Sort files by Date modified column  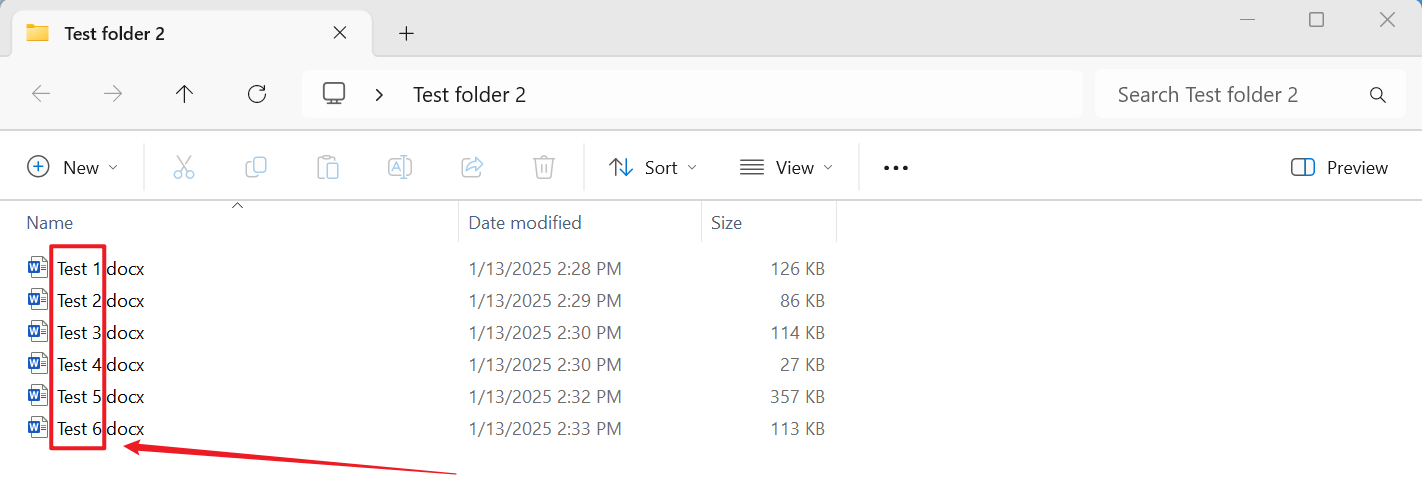tap(525, 223)
